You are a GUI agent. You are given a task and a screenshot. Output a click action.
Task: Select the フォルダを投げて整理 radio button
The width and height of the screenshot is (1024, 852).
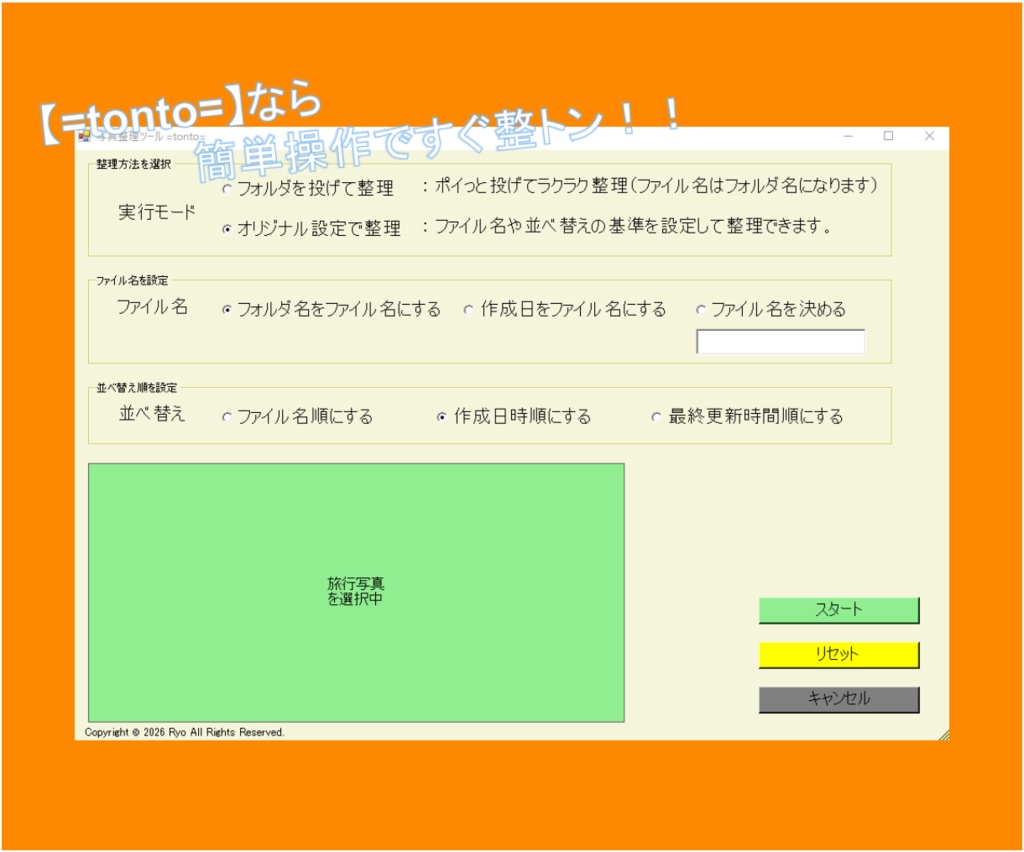click(x=225, y=188)
